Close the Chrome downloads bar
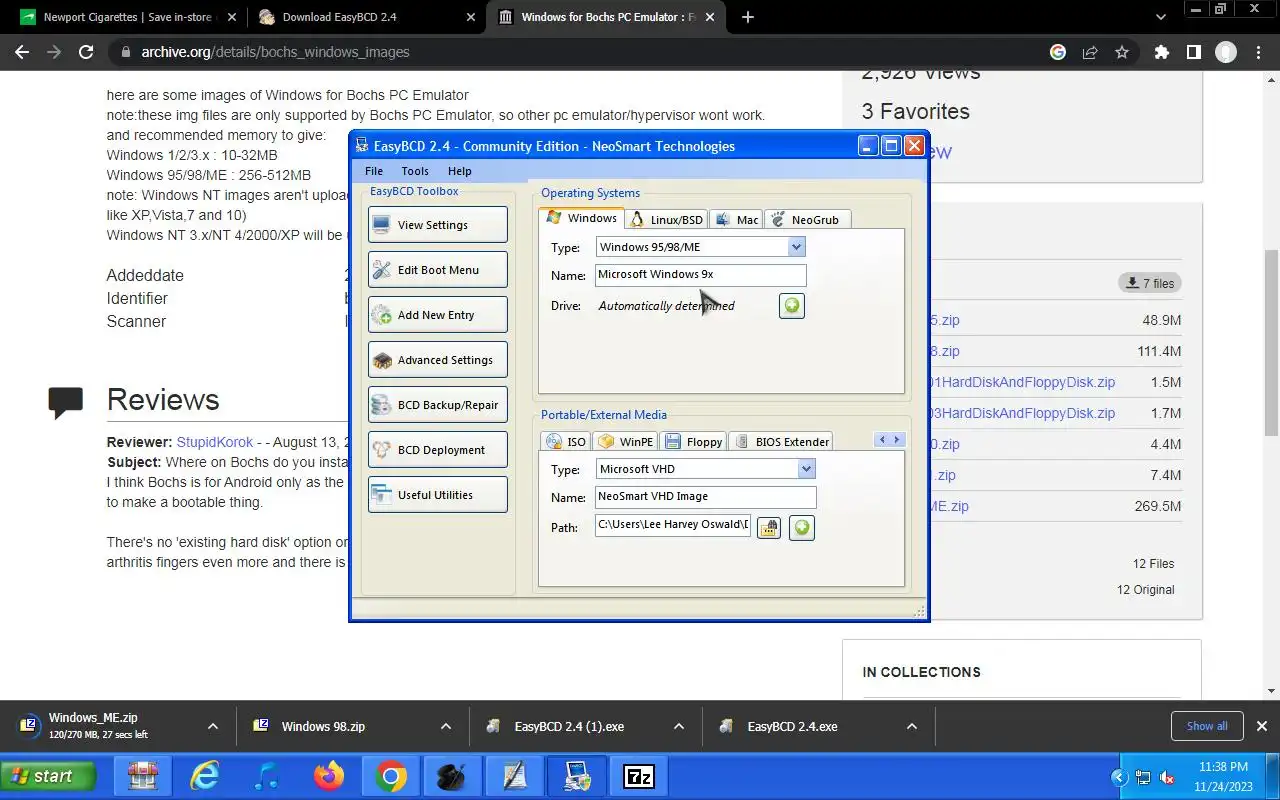Image resolution: width=1280 pixels, height=800 pixels. (x=1262, y=726)
